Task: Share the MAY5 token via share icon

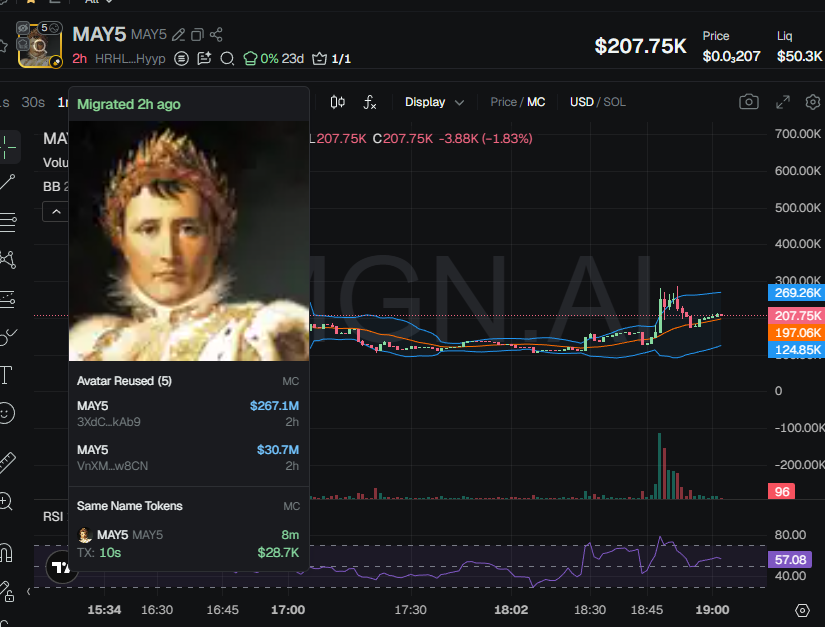Action: (x=216, y=35)
